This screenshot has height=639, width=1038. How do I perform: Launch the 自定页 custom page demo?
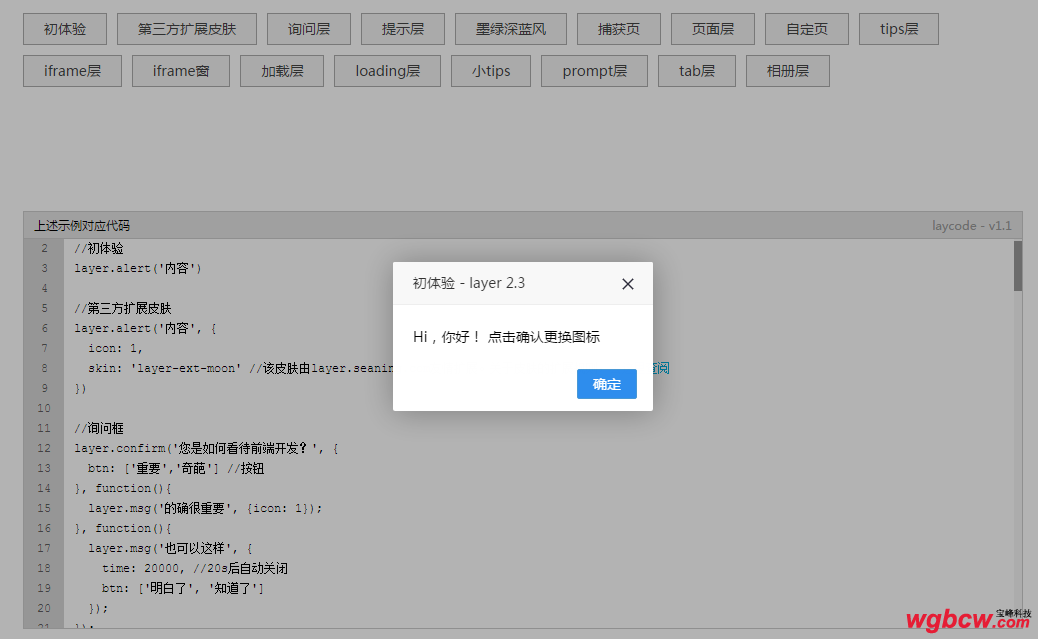click(x=806, y=29)
